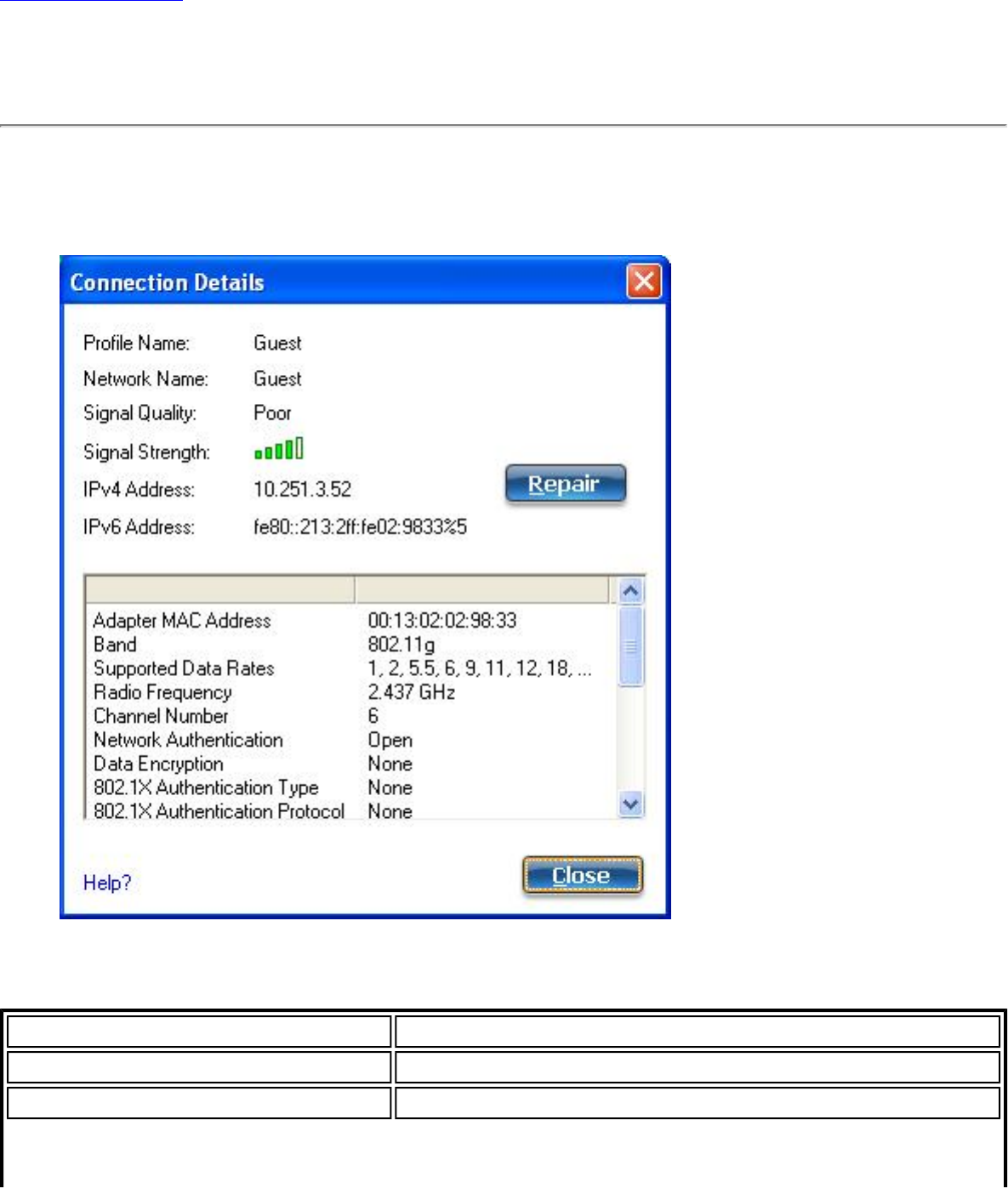Click the details list scrollbar thumb
The width and height of the screenshot is (1008, 1188).
coord(630,645)
